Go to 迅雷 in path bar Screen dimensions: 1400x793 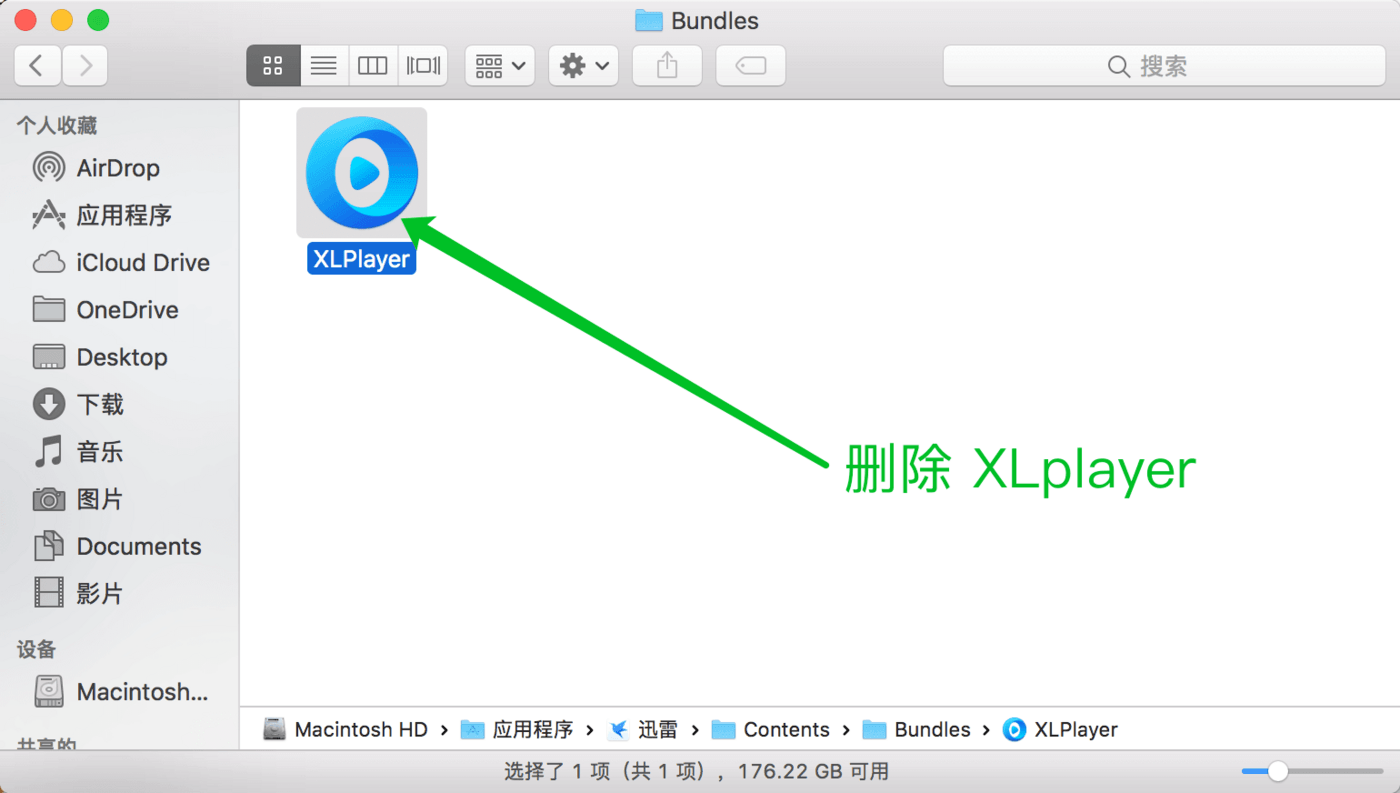tap(643, 730)
